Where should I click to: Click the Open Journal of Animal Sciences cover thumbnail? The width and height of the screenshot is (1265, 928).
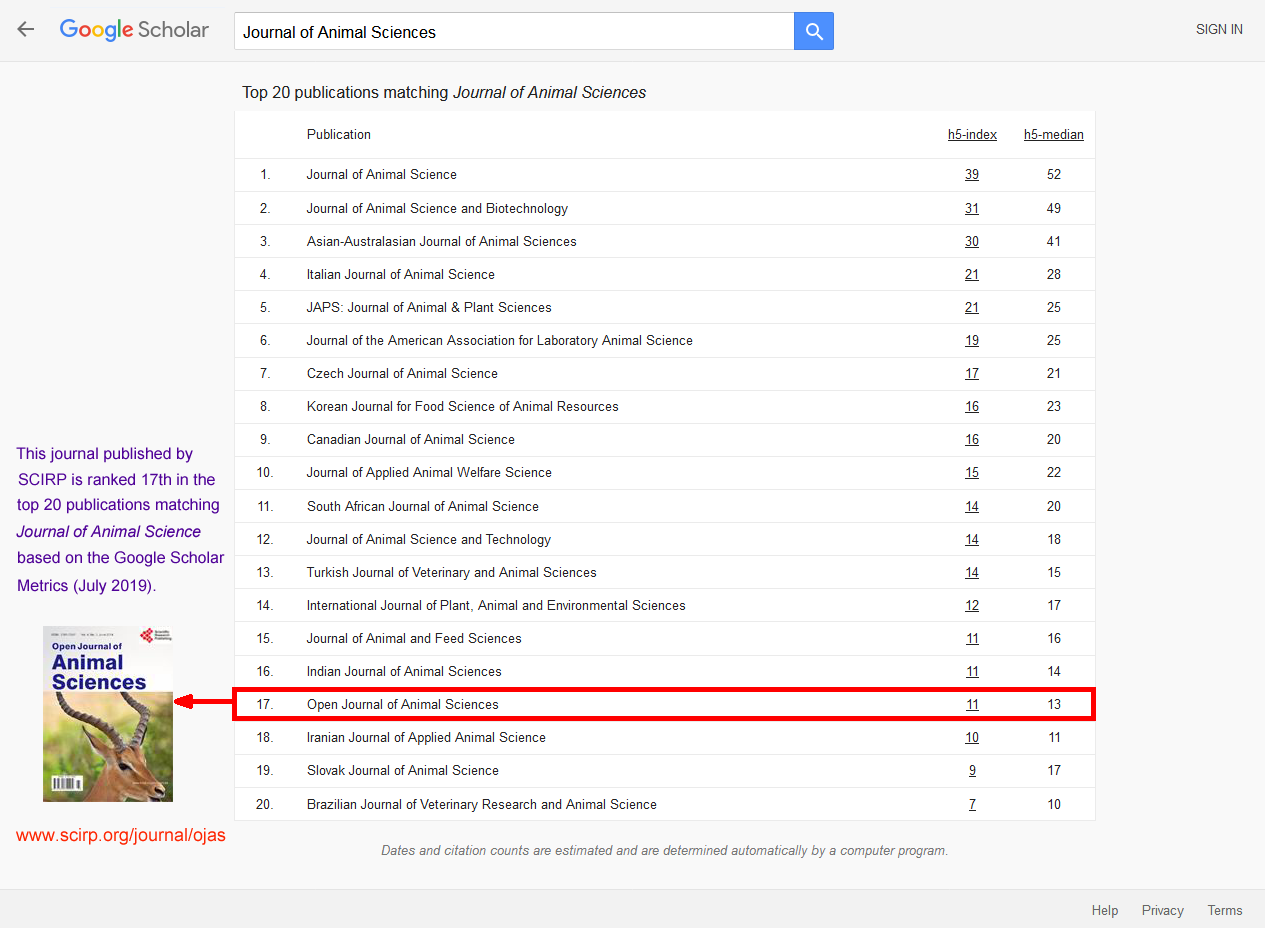108,714
